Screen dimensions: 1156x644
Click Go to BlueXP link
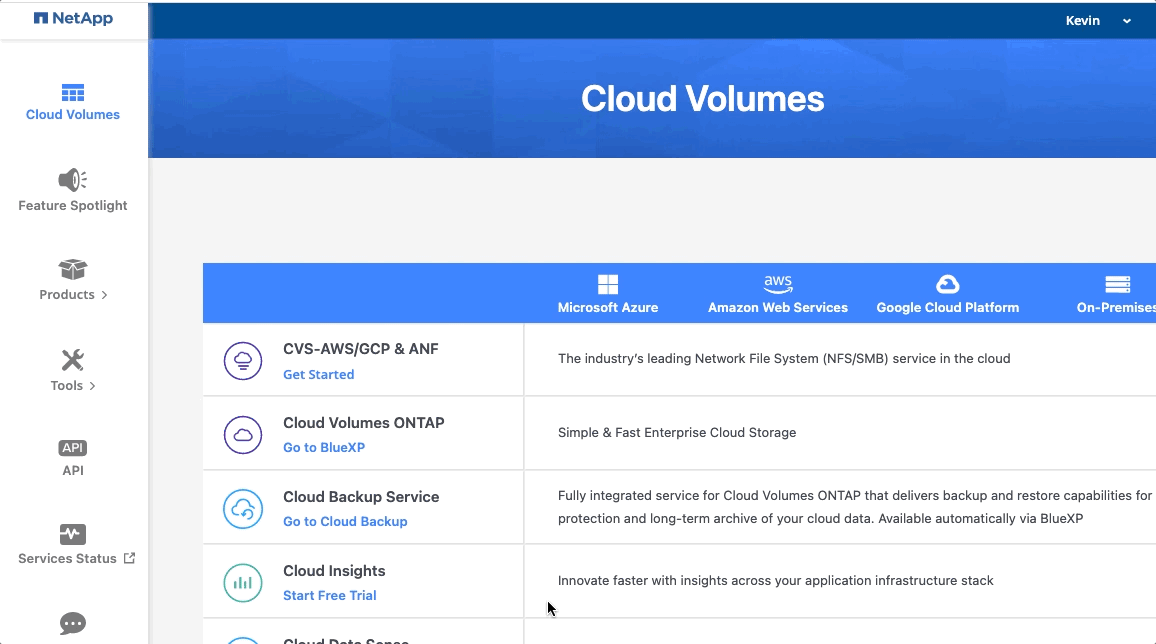[x=324, y=447]
